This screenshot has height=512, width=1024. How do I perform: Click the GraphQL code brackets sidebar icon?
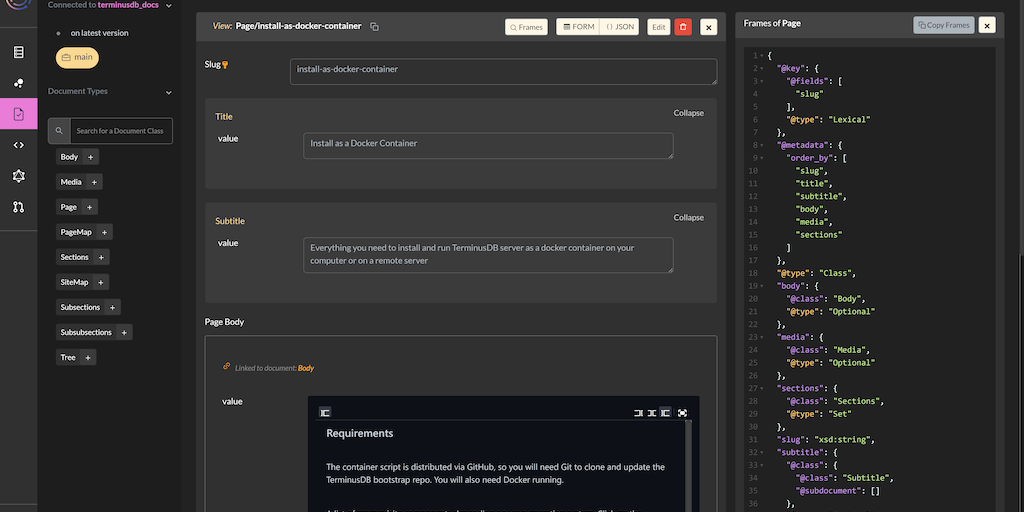[x=18, y=145]
